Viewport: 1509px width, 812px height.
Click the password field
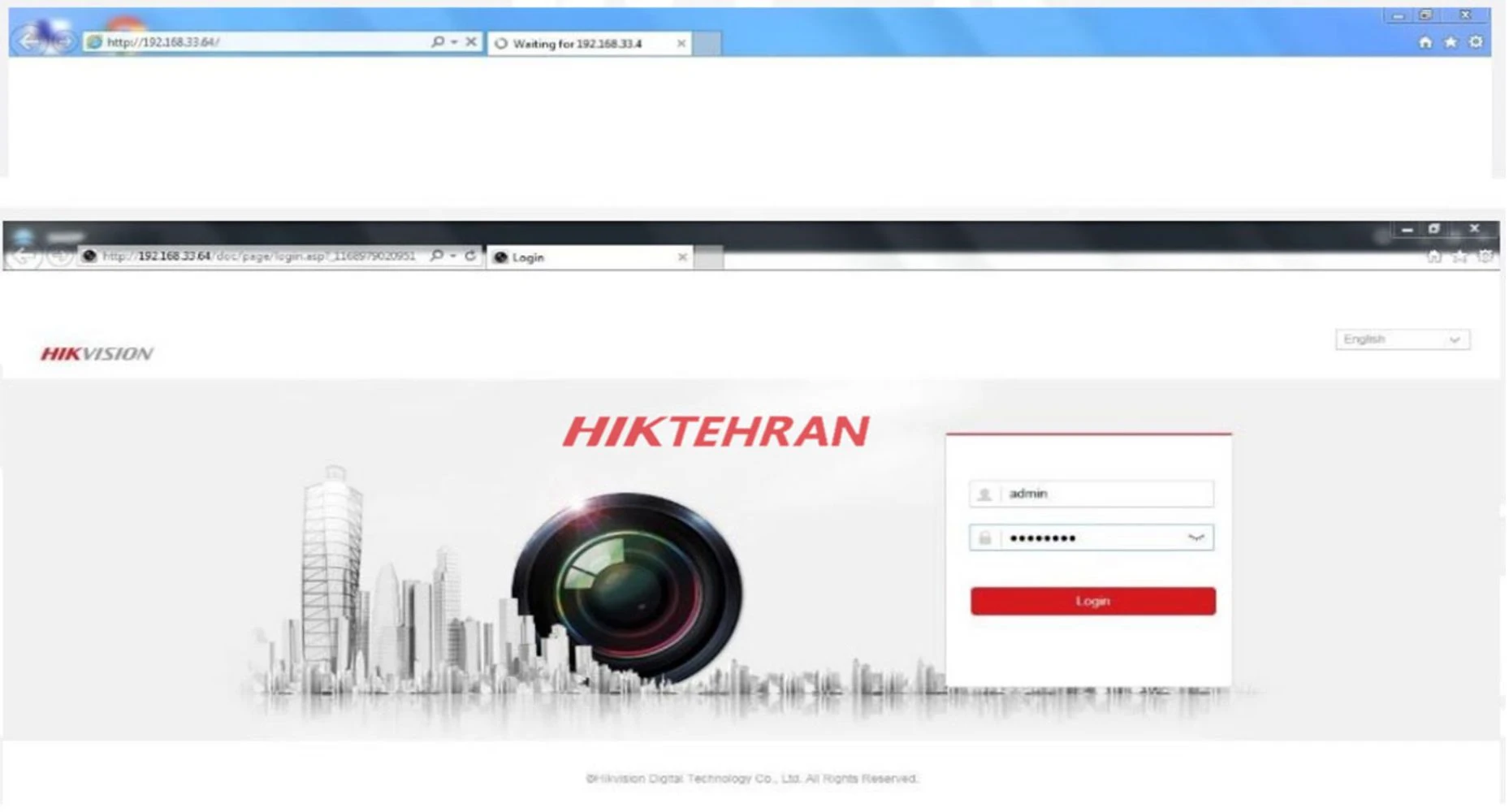point(1092,538)
